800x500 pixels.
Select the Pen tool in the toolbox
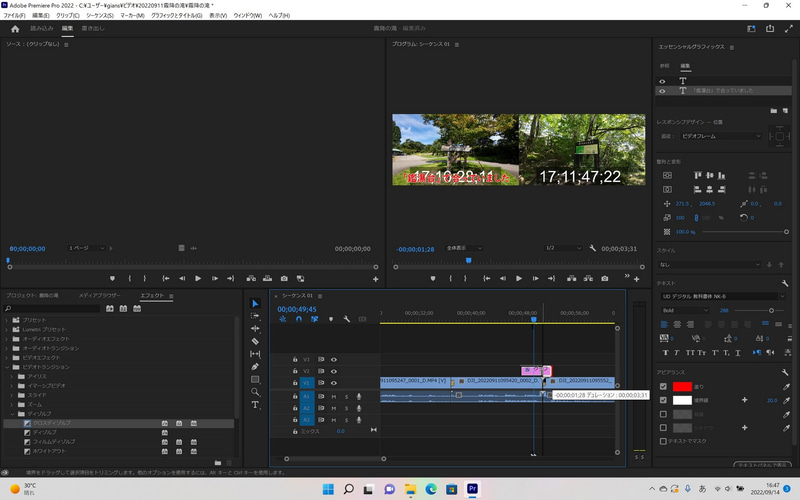255,366
